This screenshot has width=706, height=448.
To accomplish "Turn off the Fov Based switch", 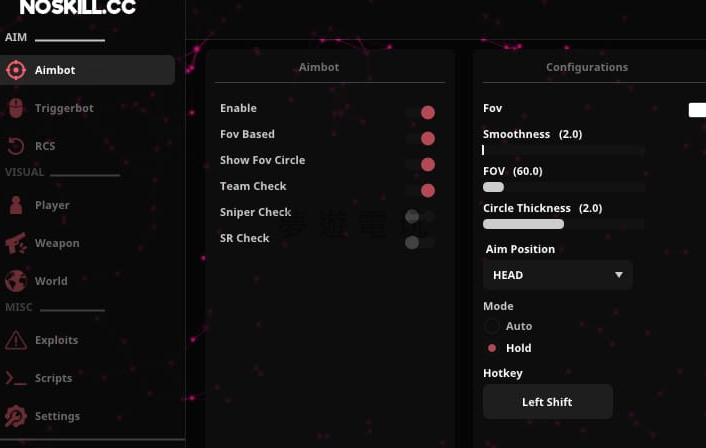I will 420,138.
